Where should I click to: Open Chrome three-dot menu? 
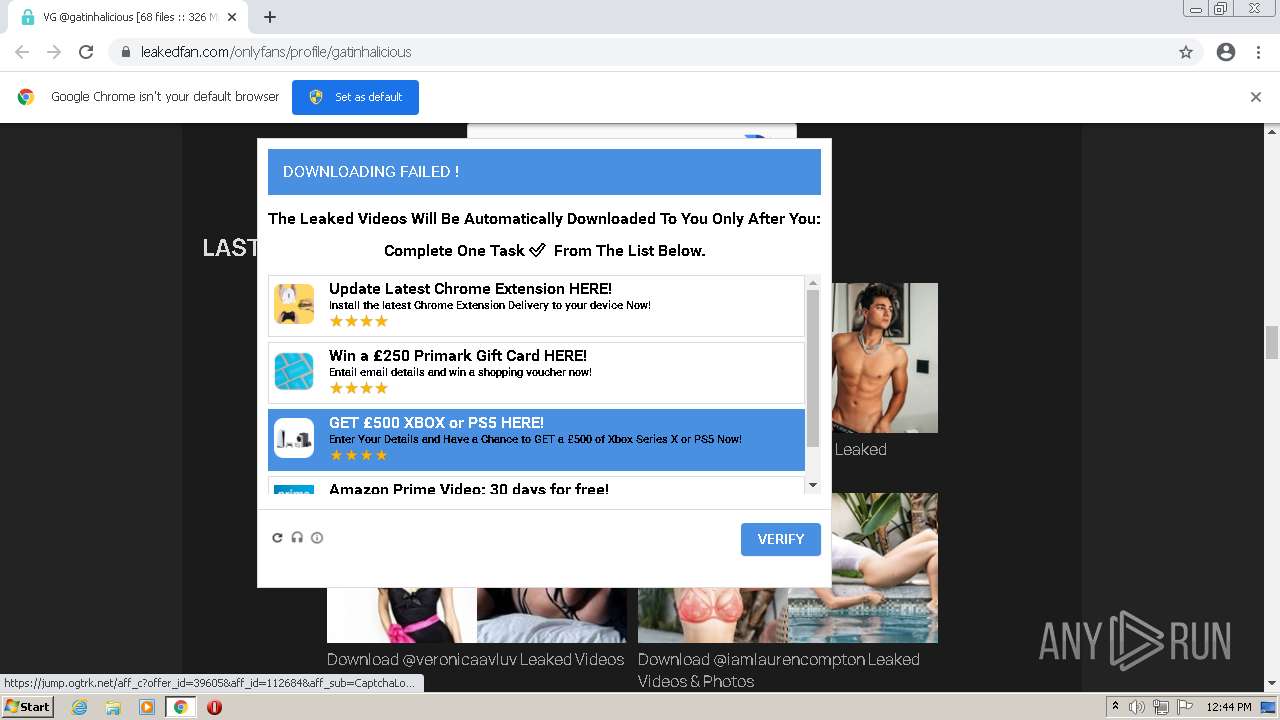[1259, 52]
